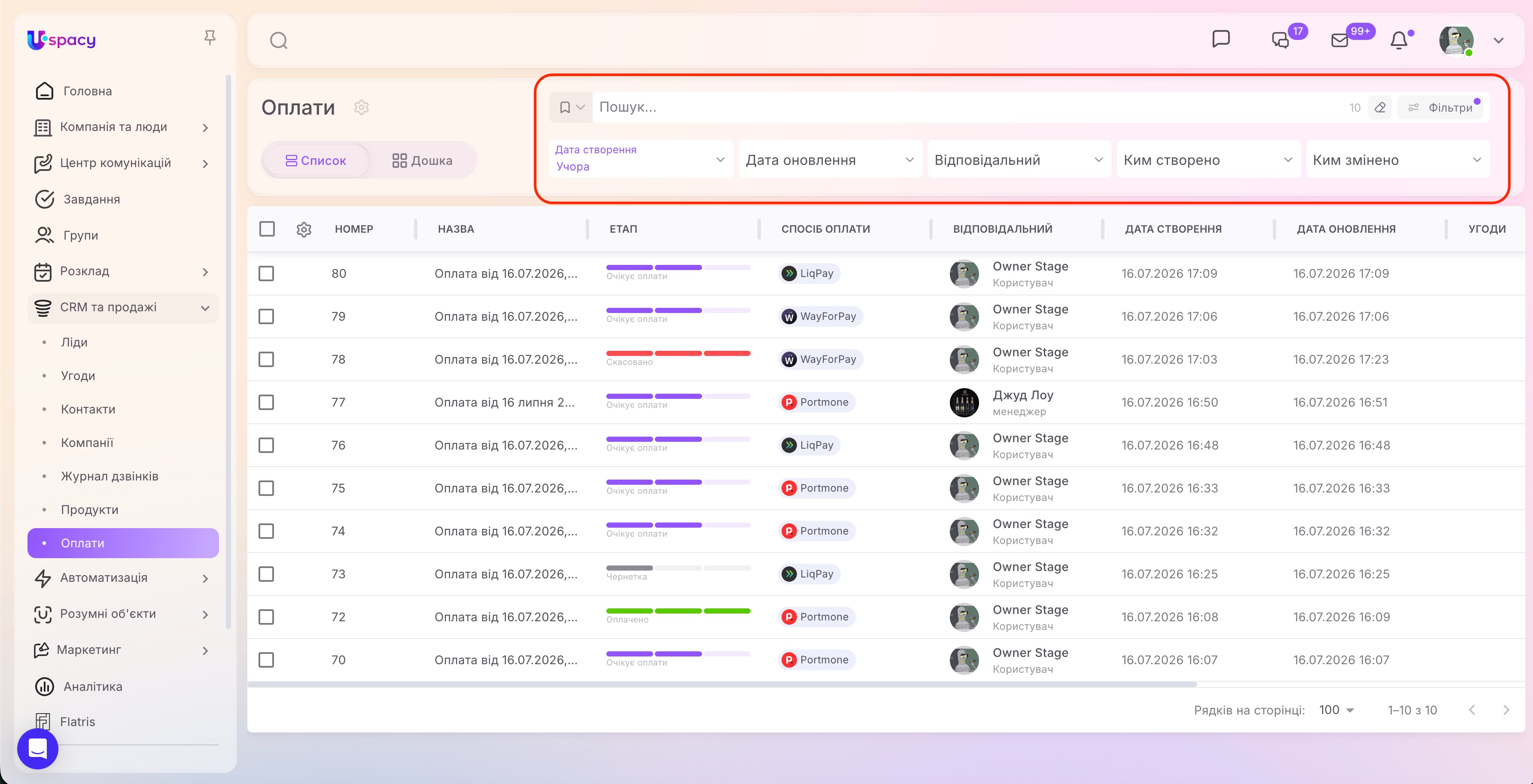Open Джуд Лоу responsible avatar
Image resolution: width=1533 pixels, height=784 pixels.
click(x=964, y=402)
